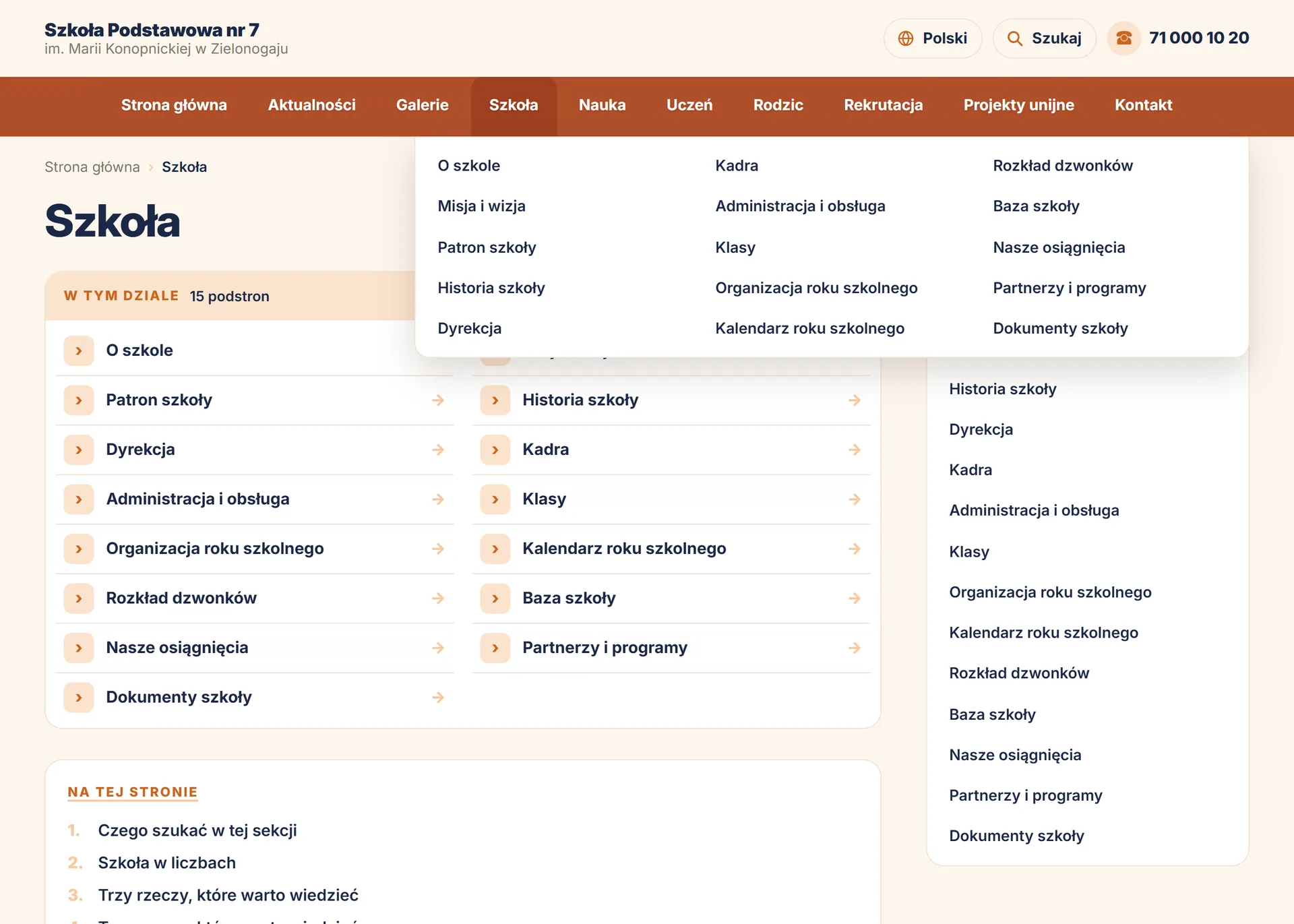Image resolution: width=1294 pixels, height=924 pixels.
Task: Click the arrow at end of Dyrekcja row
Action: click(x=438, y=450)
